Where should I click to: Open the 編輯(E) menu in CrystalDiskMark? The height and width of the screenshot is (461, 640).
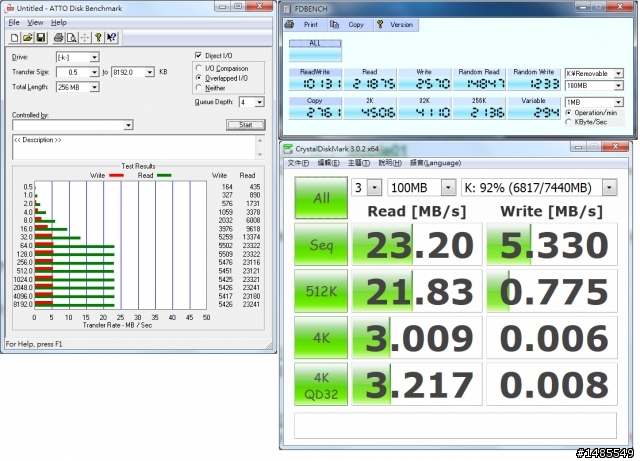click(x=329, y=163)
